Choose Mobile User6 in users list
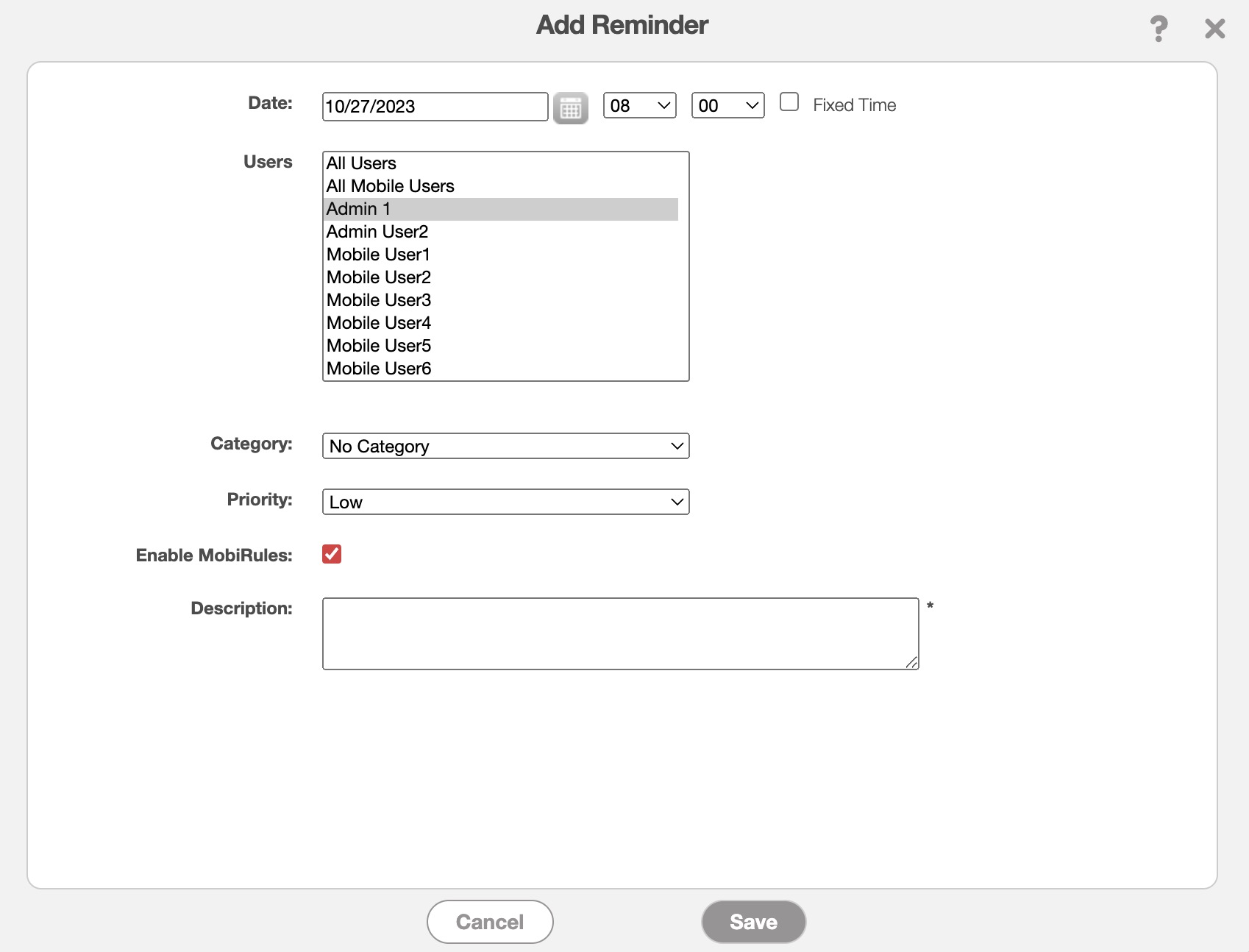This screenshot has height=952, width=1249. click(x=379, y=369)
